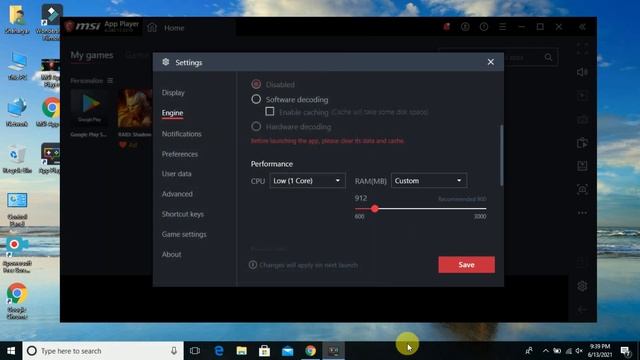Click the Personalize list icon under My games
Screen dimensions: 640x360
[x=110, y=80]
